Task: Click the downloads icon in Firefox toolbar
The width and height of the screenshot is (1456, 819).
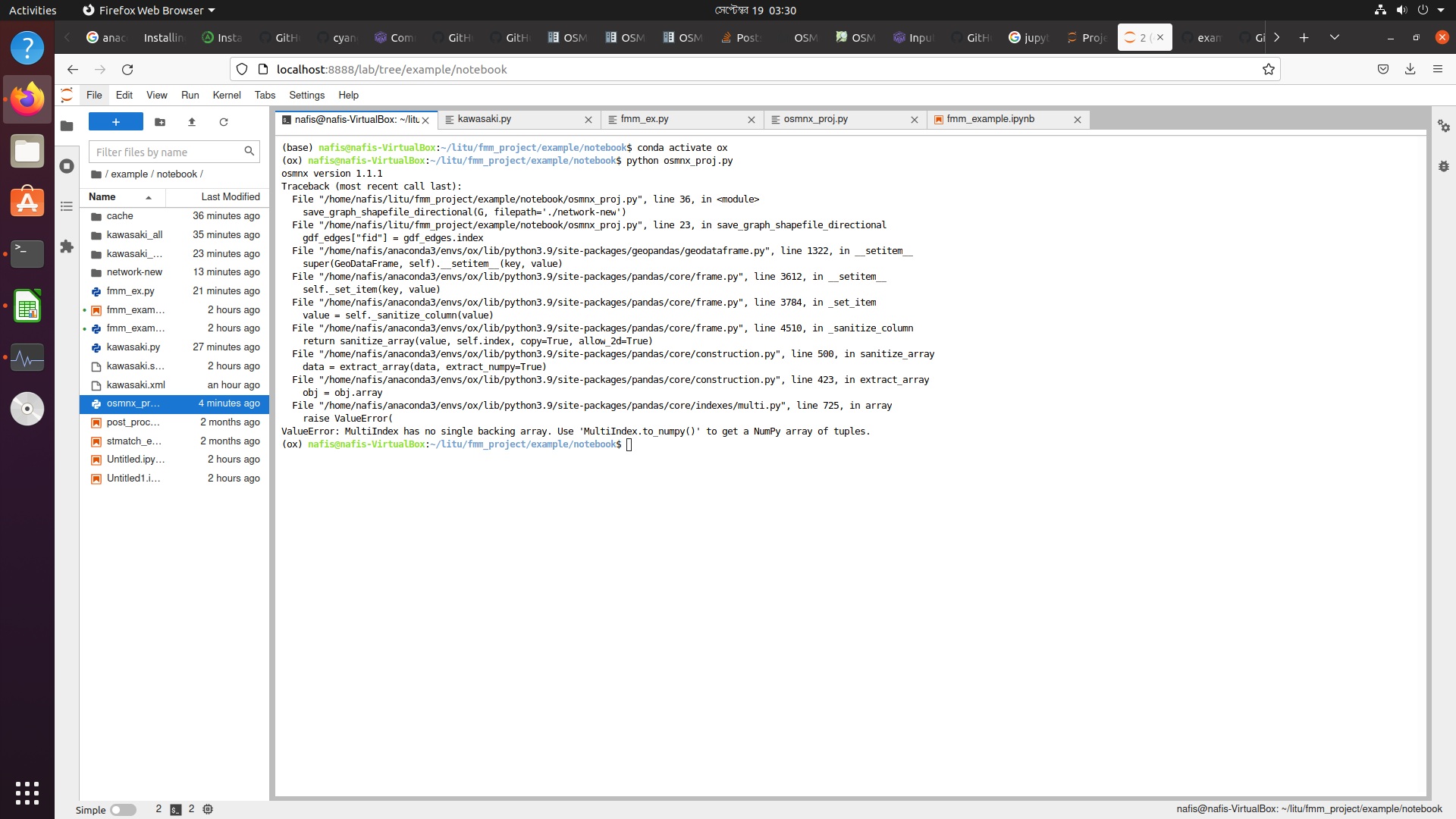Action: 1410,69
